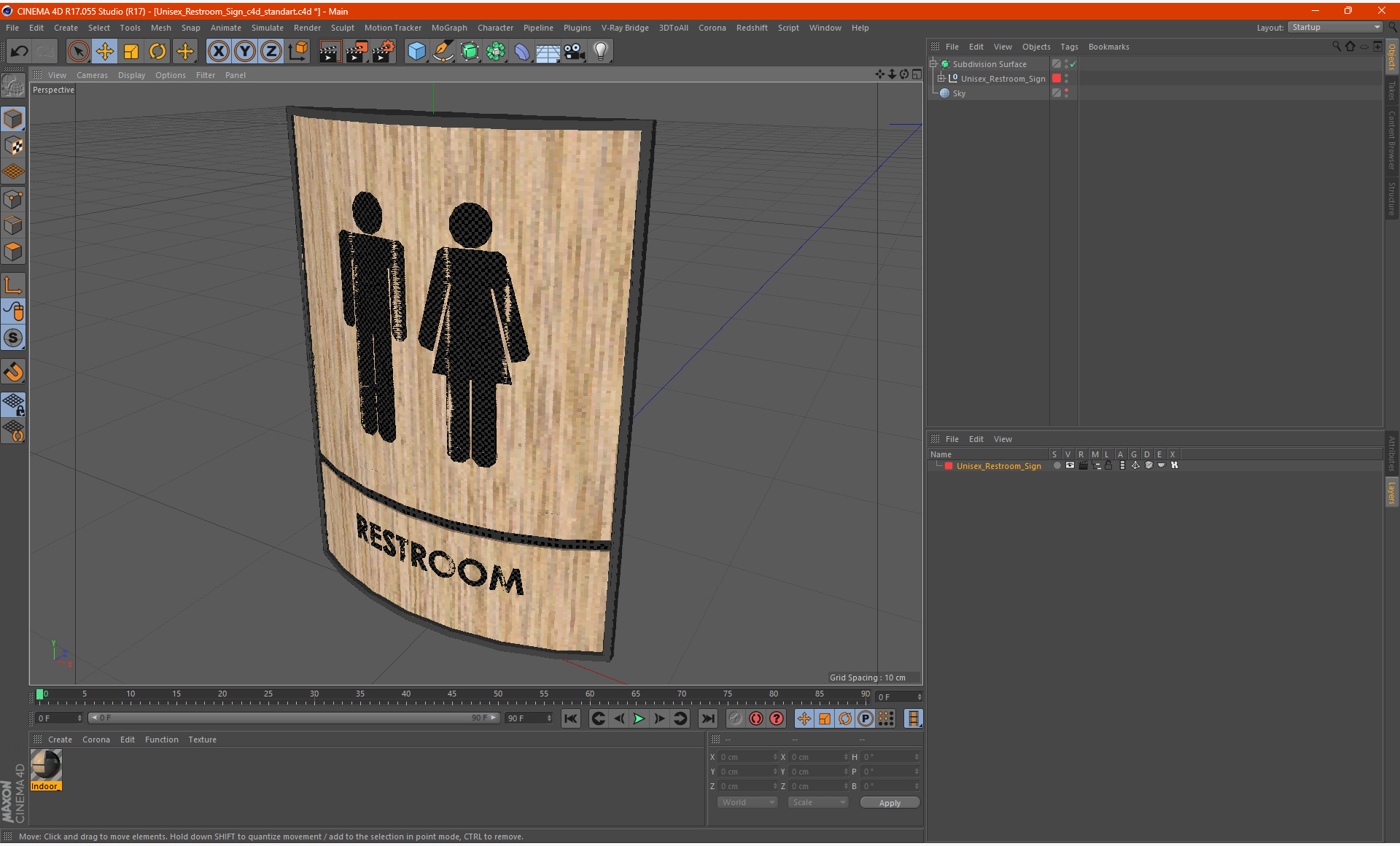Activate the Scale tool in top toolbar
Screen dimensions: 1400x846
(x=131, y=51)
